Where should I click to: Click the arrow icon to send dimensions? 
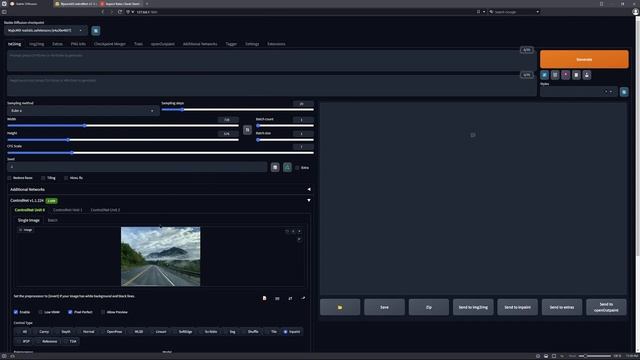coord(303,298)
